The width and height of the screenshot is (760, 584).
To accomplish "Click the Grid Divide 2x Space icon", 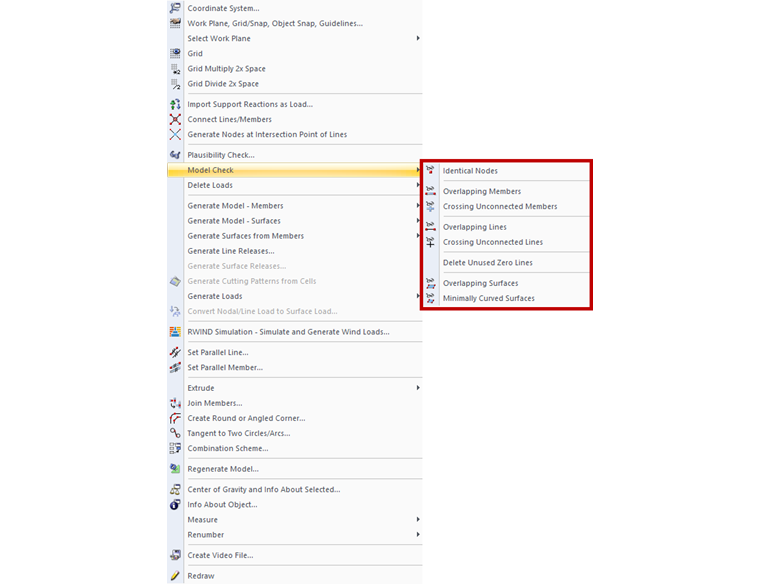I will [x=175, y=83].
